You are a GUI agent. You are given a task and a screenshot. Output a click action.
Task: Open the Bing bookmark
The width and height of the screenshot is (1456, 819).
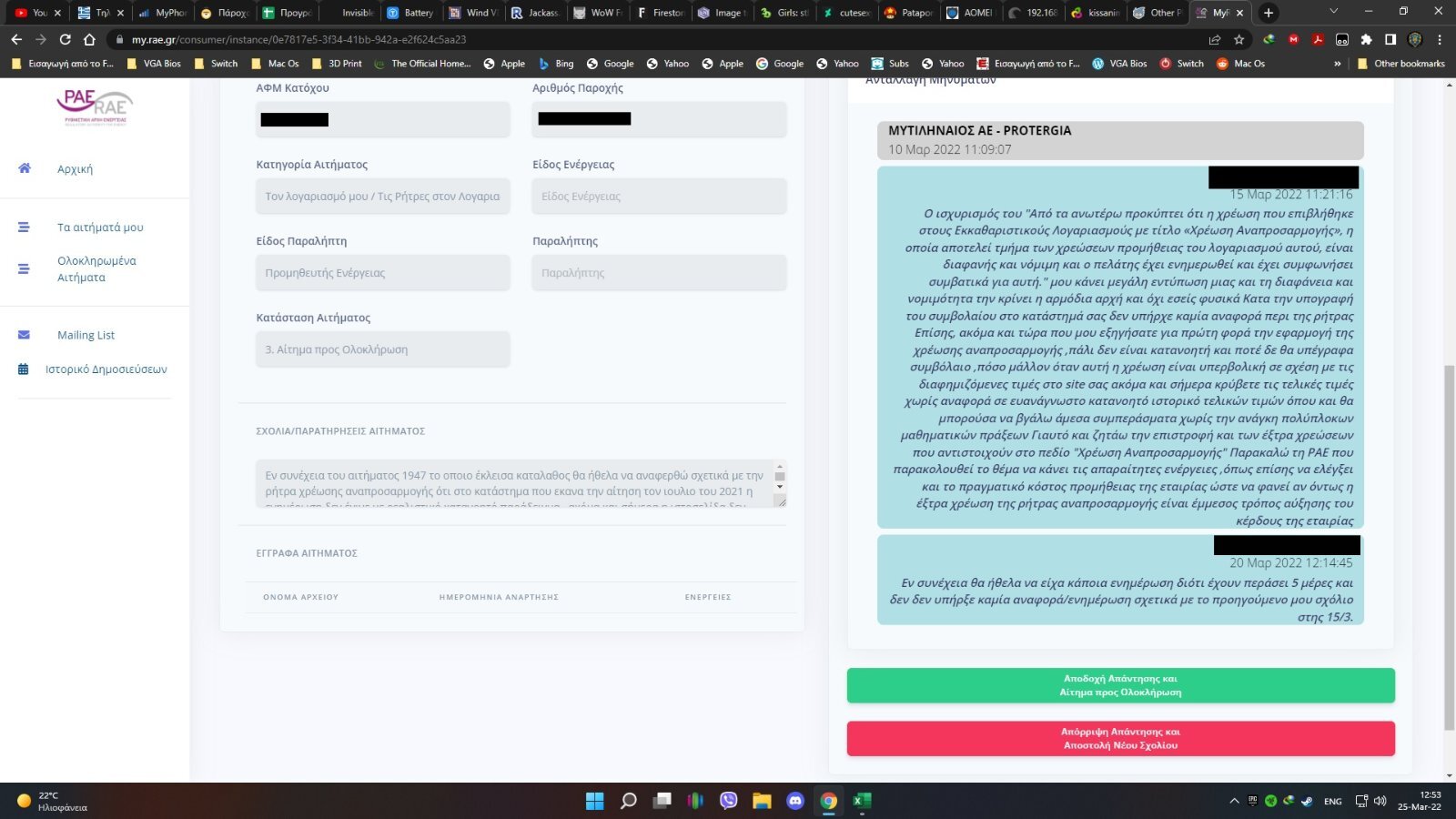(555, 64)
